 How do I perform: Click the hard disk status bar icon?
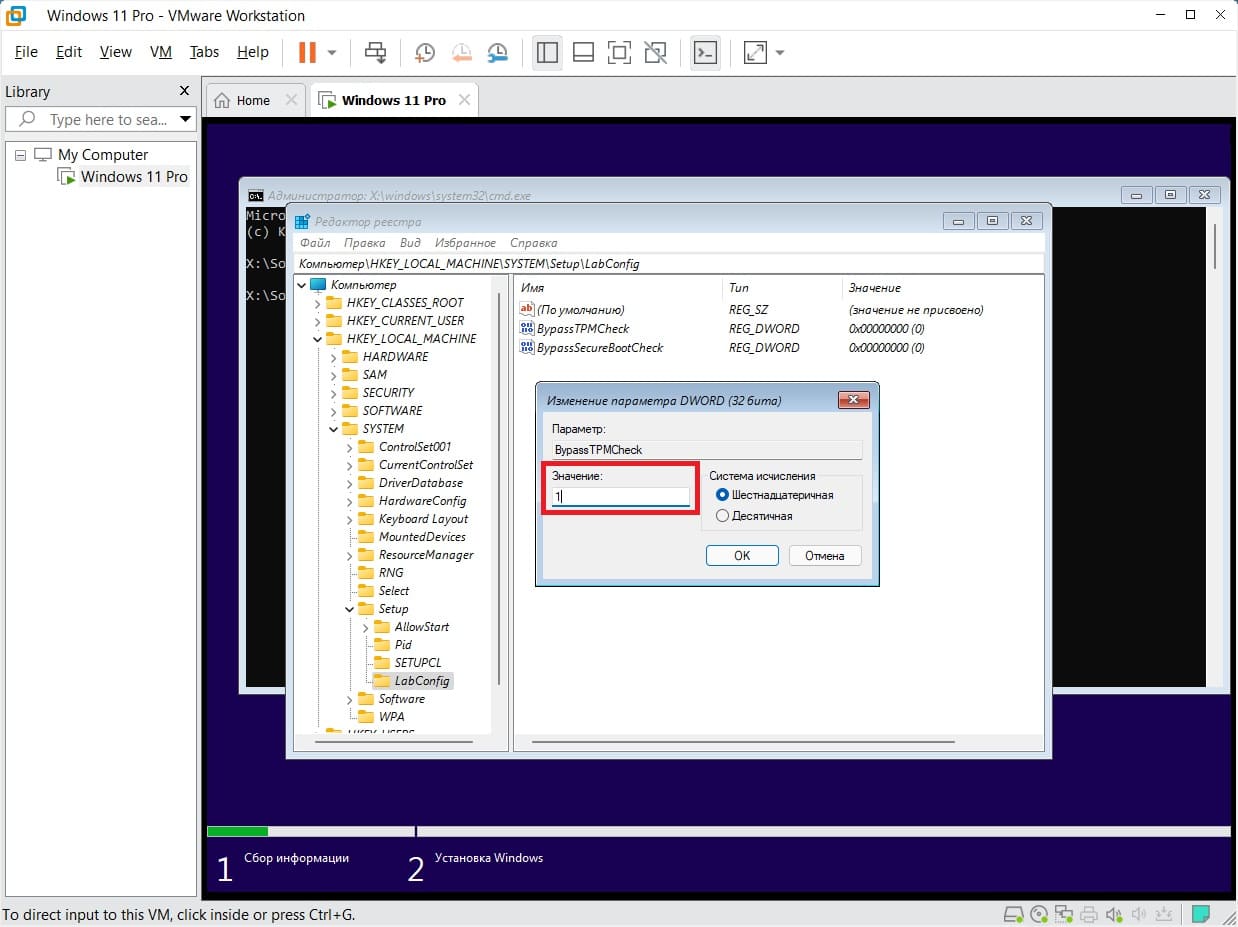(x=1013, y=914)
